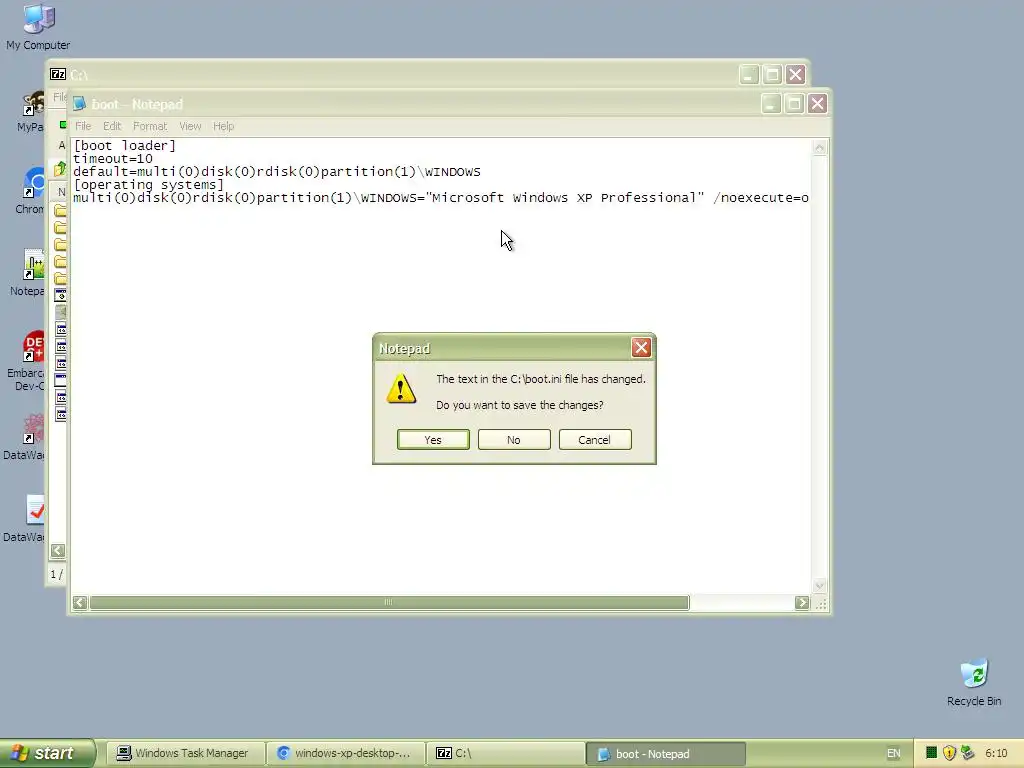Viewport: 1024px width, 768px height.
Task: Click the Safely Remove Hardware tray icon
Action: 967,753
